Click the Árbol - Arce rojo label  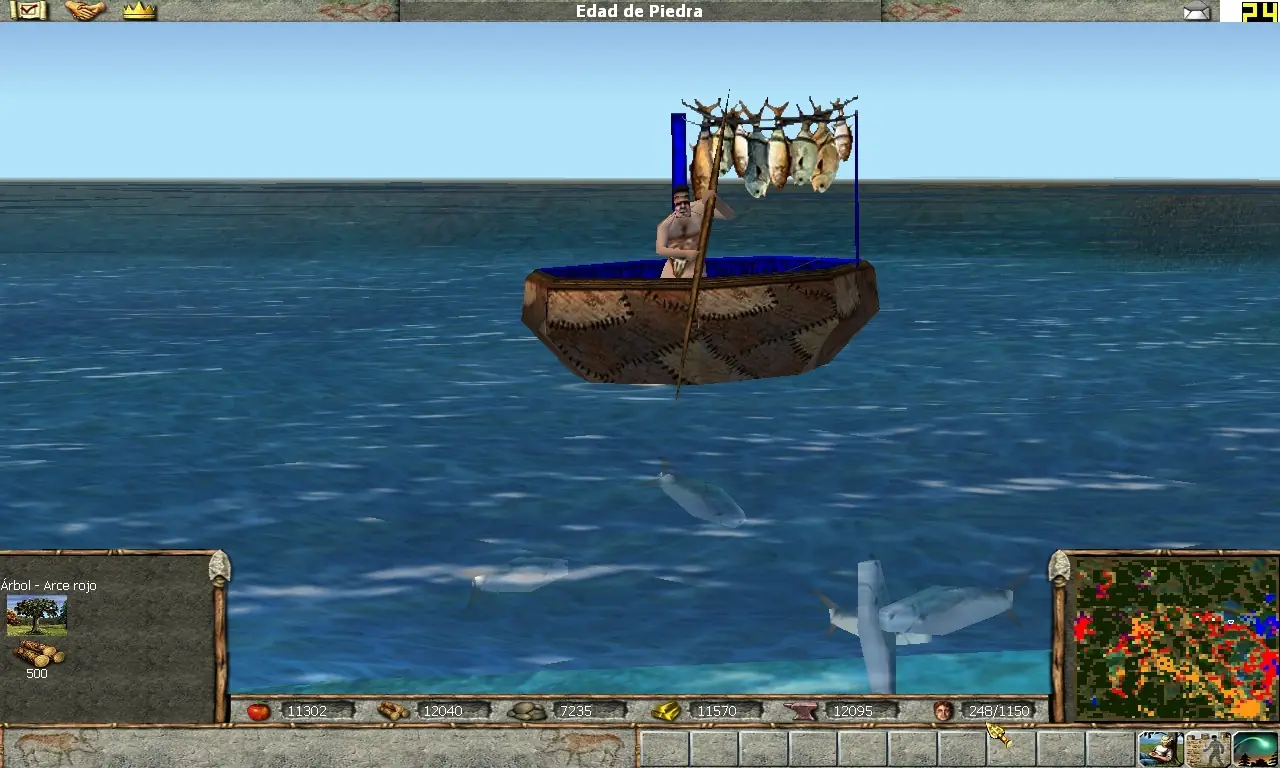click(x=49, y=585)
